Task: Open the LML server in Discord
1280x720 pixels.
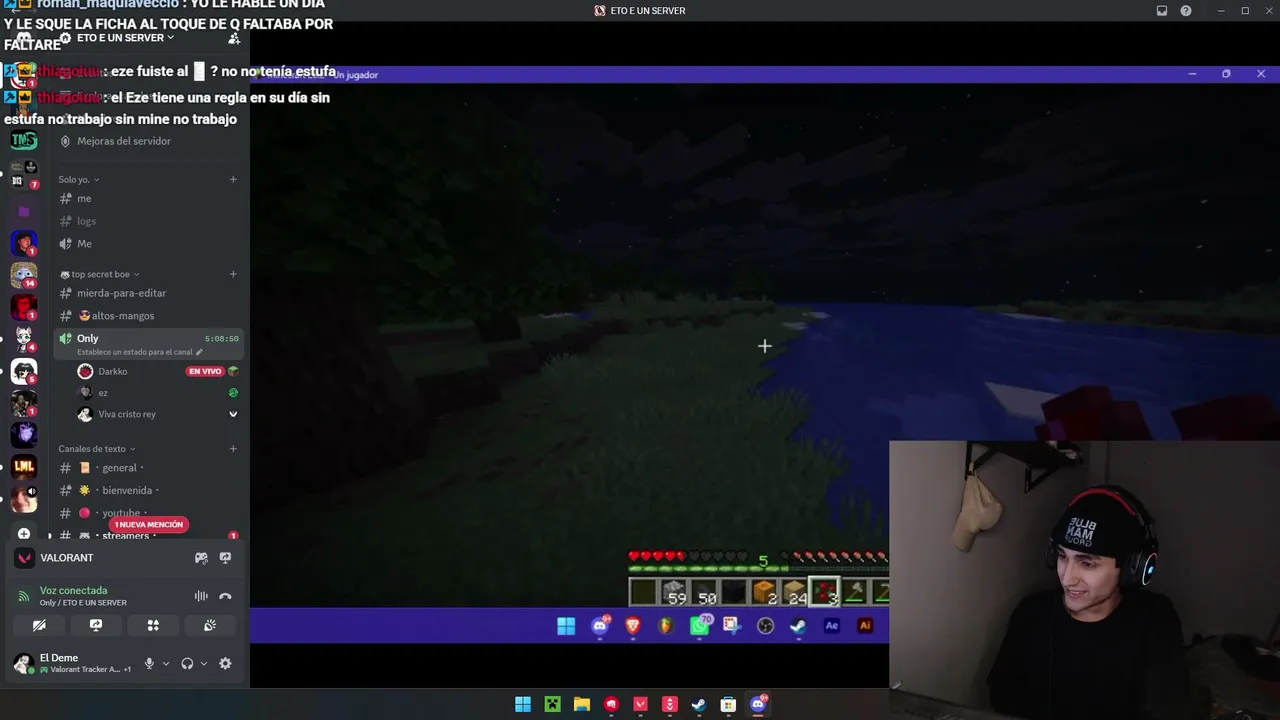Action: (24, 466)
